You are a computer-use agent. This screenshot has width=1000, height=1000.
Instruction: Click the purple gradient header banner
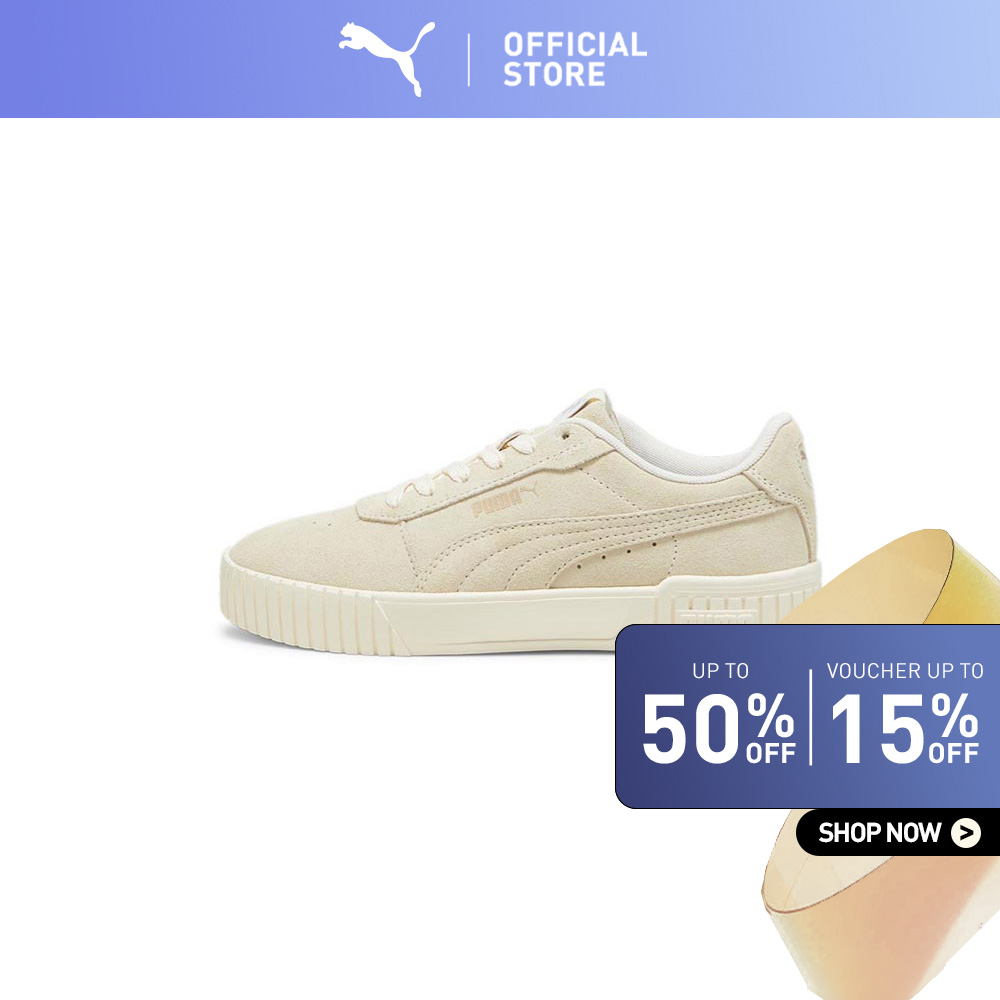point(500,59)
